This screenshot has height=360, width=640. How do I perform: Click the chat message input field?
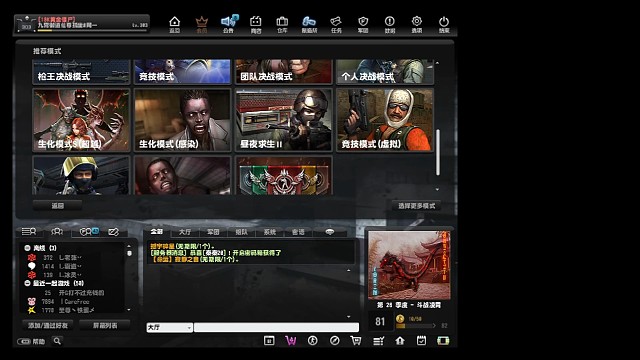(276, 327)
